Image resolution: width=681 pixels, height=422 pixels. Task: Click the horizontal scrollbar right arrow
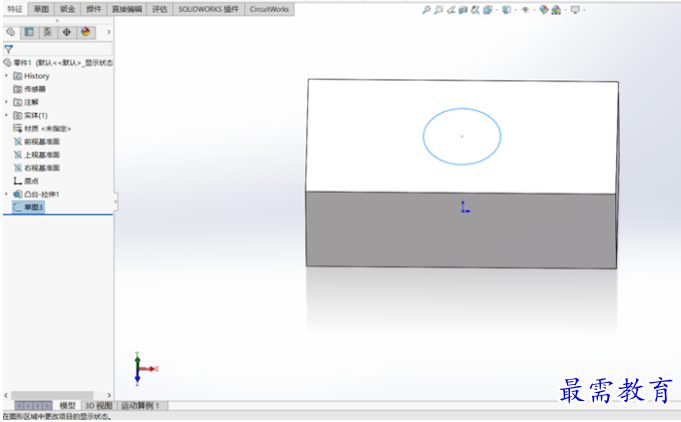coord(109,396)
